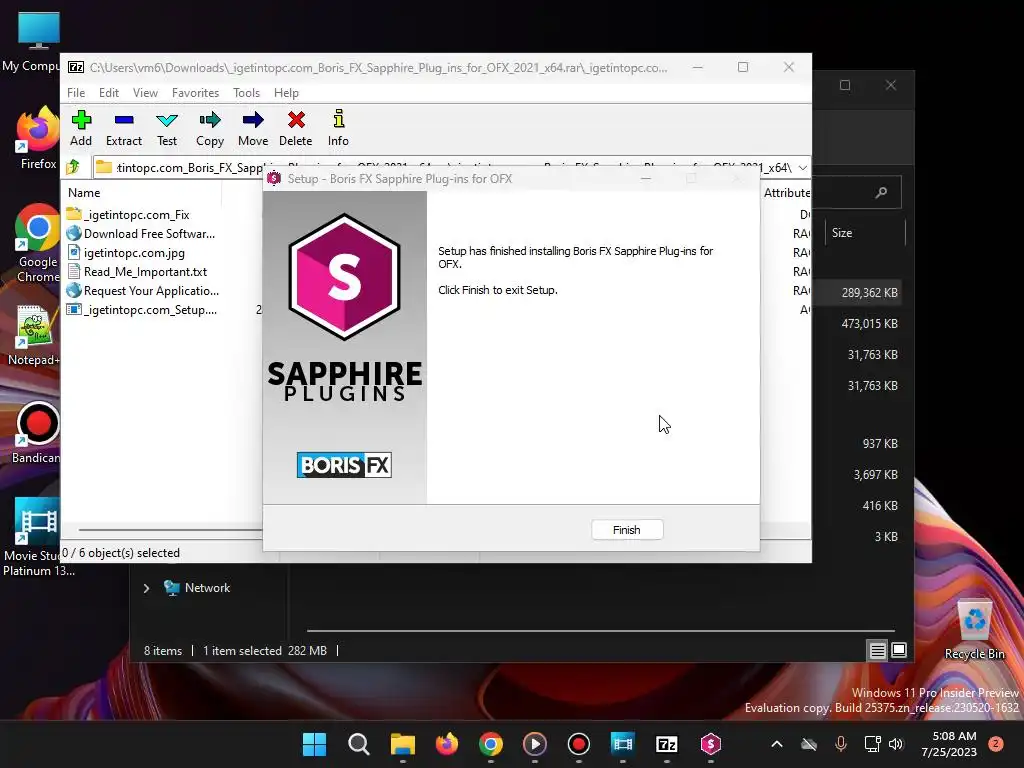Open the Recycle Bin on desktop

point(974,630)
